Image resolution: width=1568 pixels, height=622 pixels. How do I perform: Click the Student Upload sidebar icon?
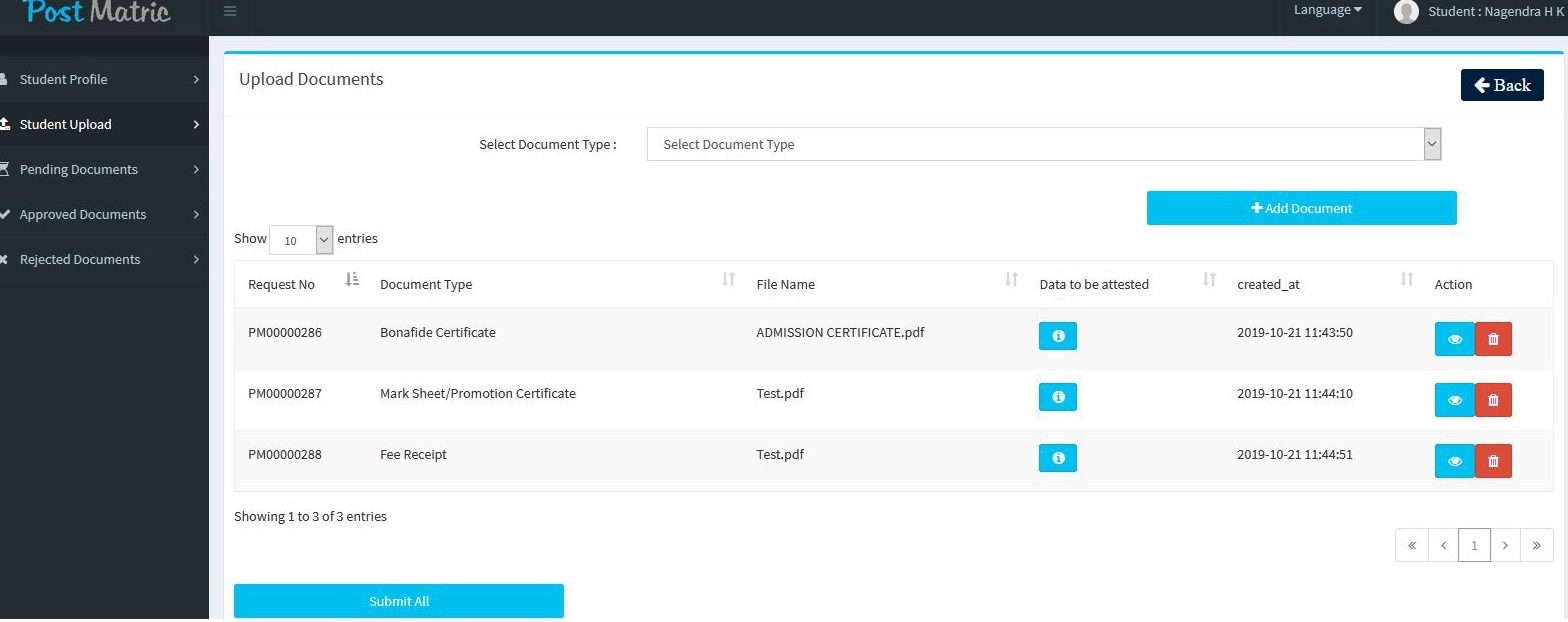click(4, 124)
